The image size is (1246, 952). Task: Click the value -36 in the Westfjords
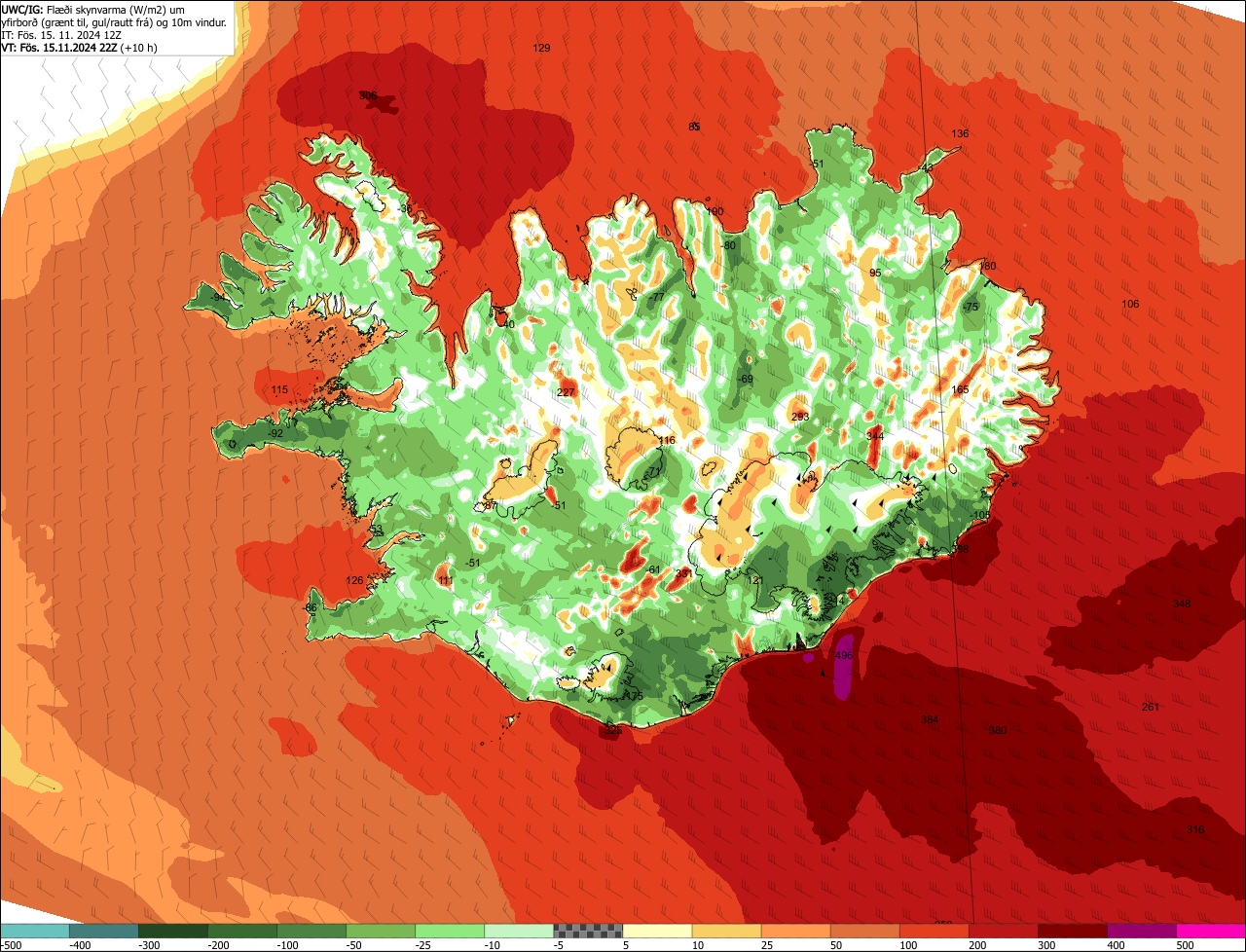405,207
